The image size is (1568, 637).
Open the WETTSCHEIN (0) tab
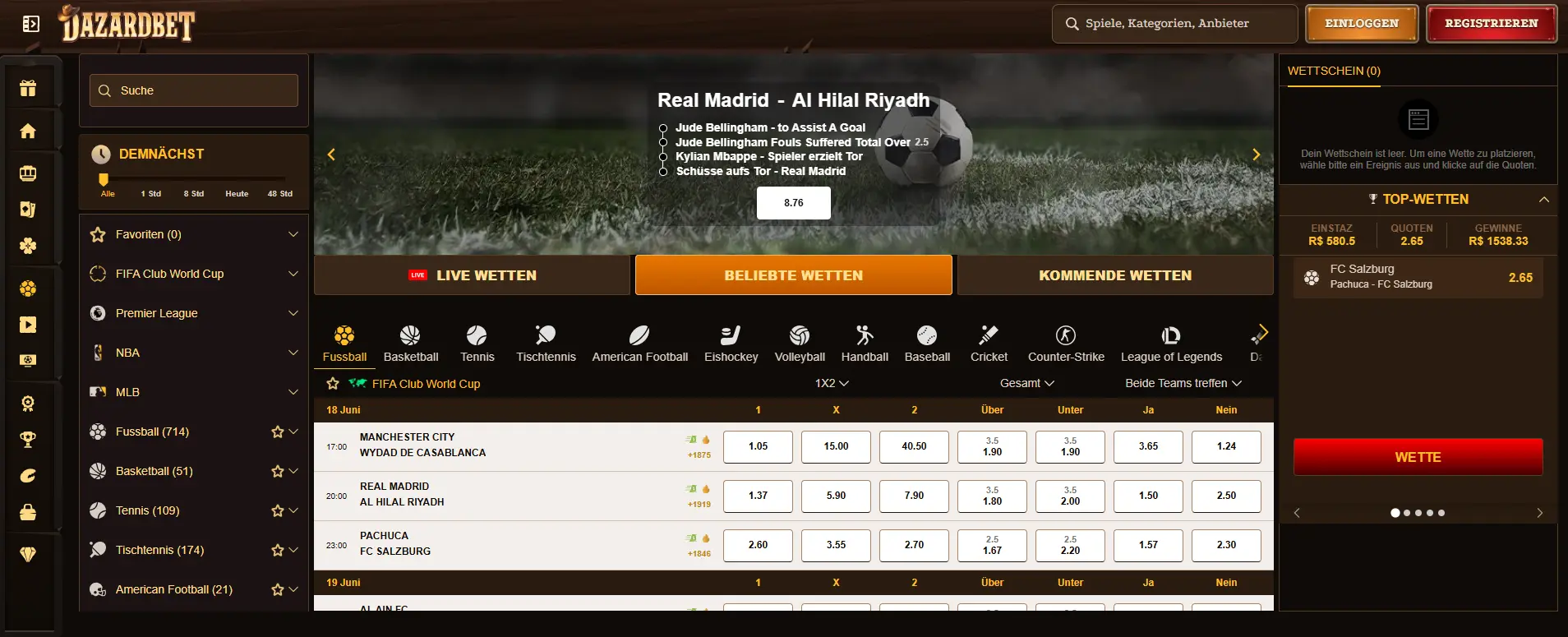[x=1334, y=72]
